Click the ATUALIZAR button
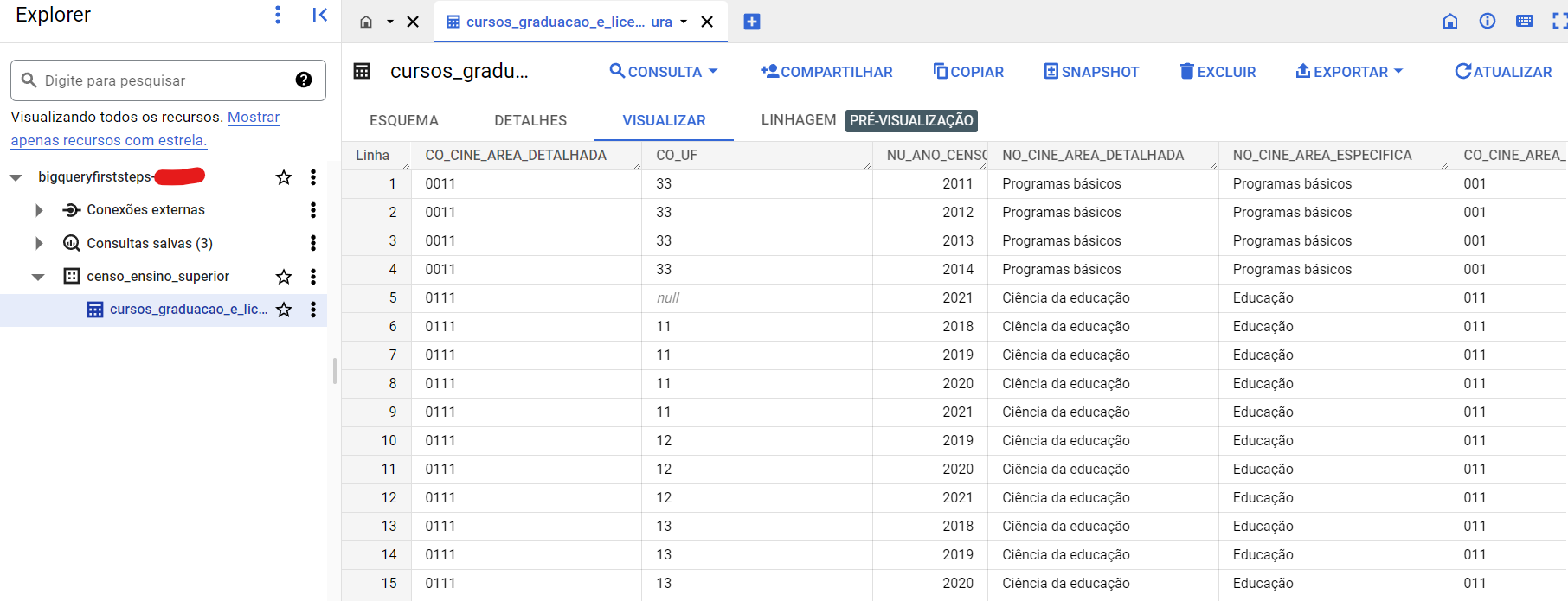 click(x=1503, y=72)
